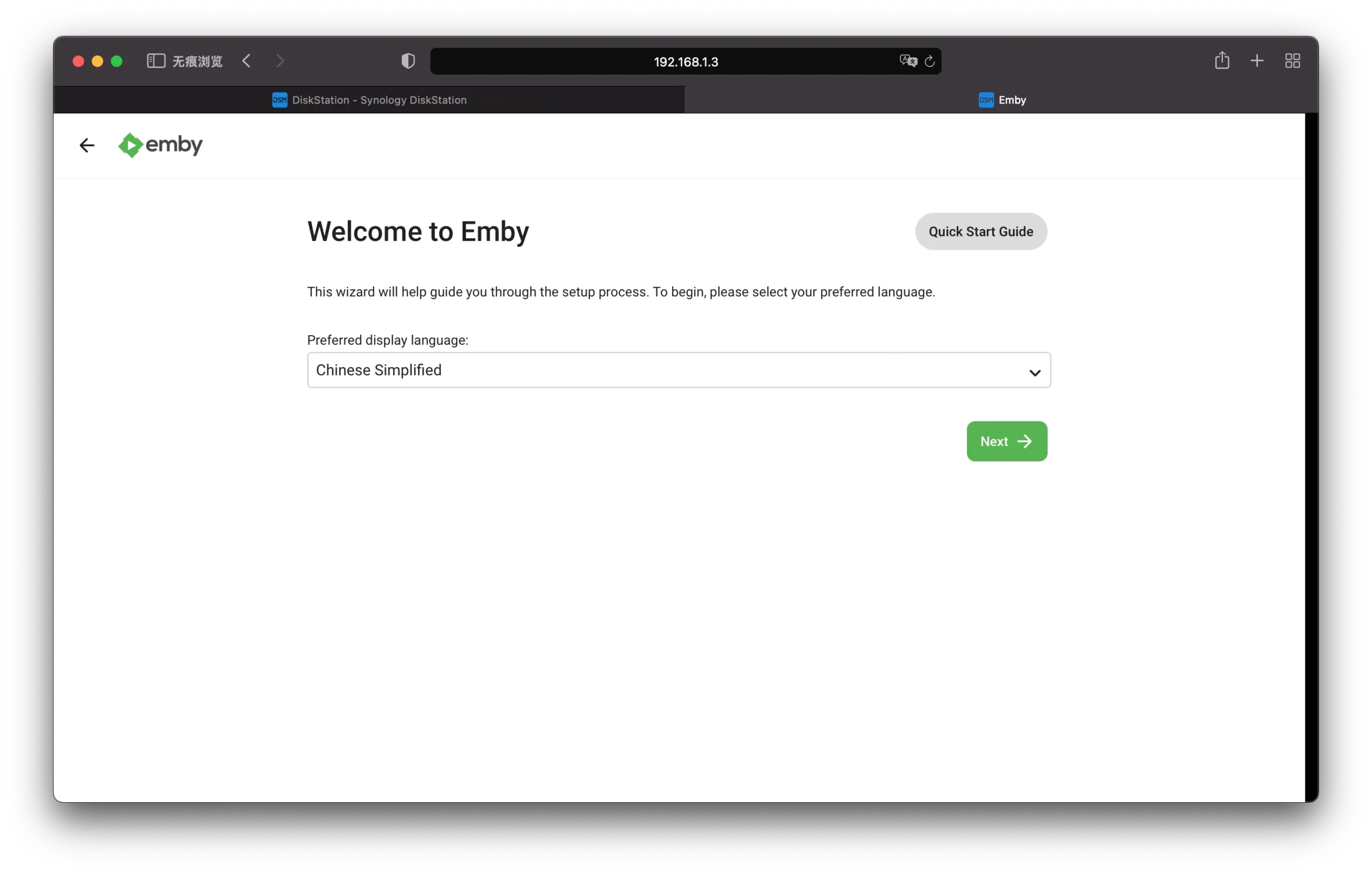This screenshot has width=1372, height=873.
Task: Click the Emby back arrow icon
Action: point(87,145)
